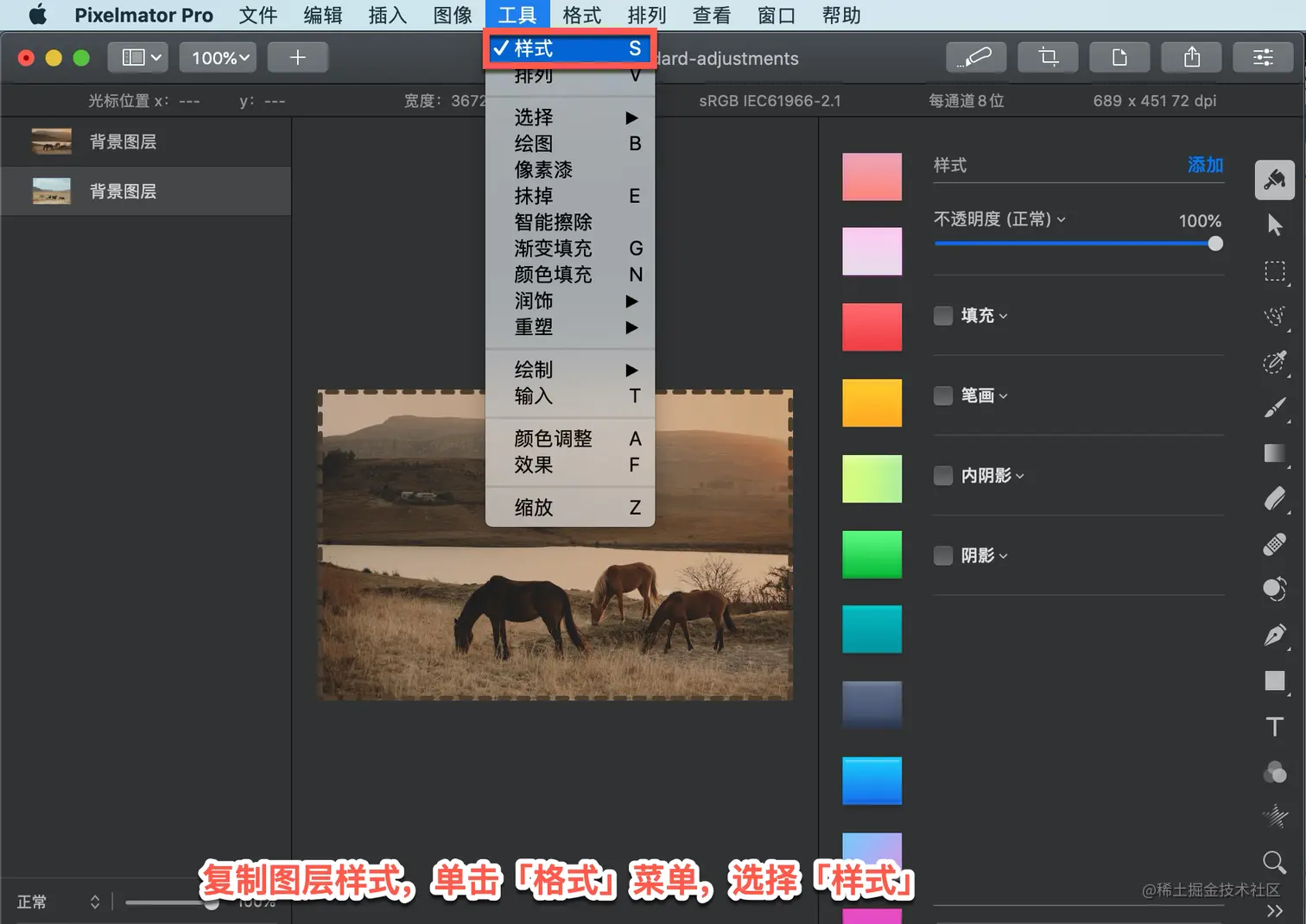
Task: Click the document page toolbar icon
Action: [1120, 57]
